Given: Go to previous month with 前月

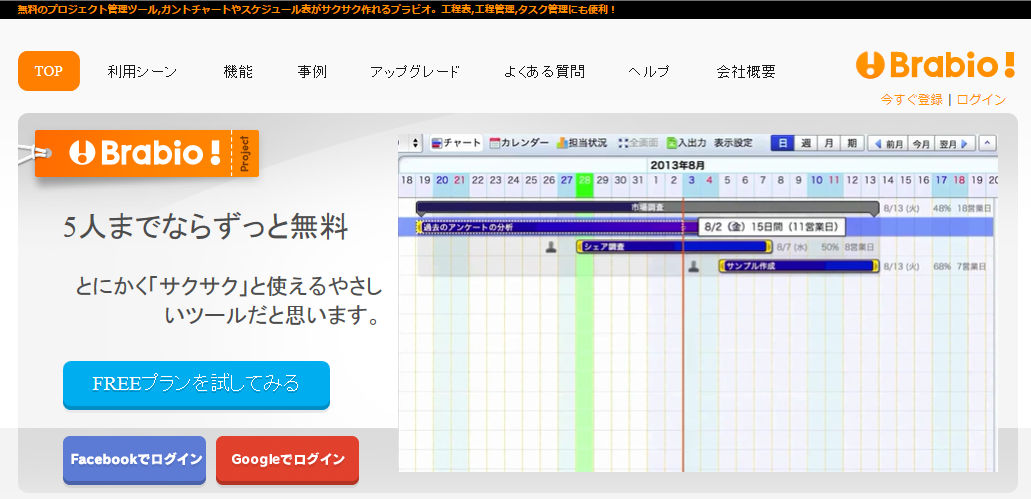Looking at the screenshot, I should point(888,143).
